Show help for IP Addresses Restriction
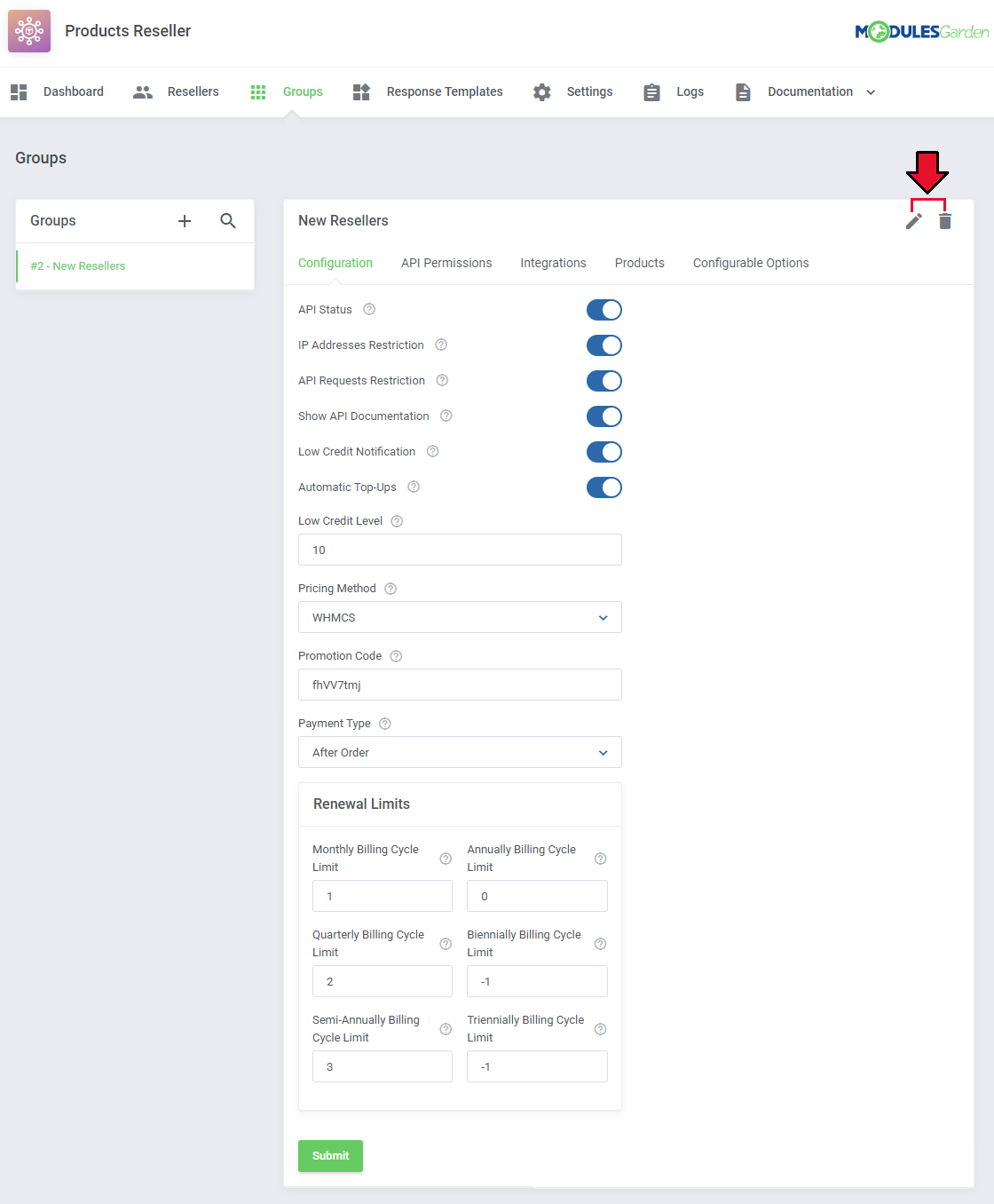This screenshot has height=1204, width=994. click(x=441, y=345)
